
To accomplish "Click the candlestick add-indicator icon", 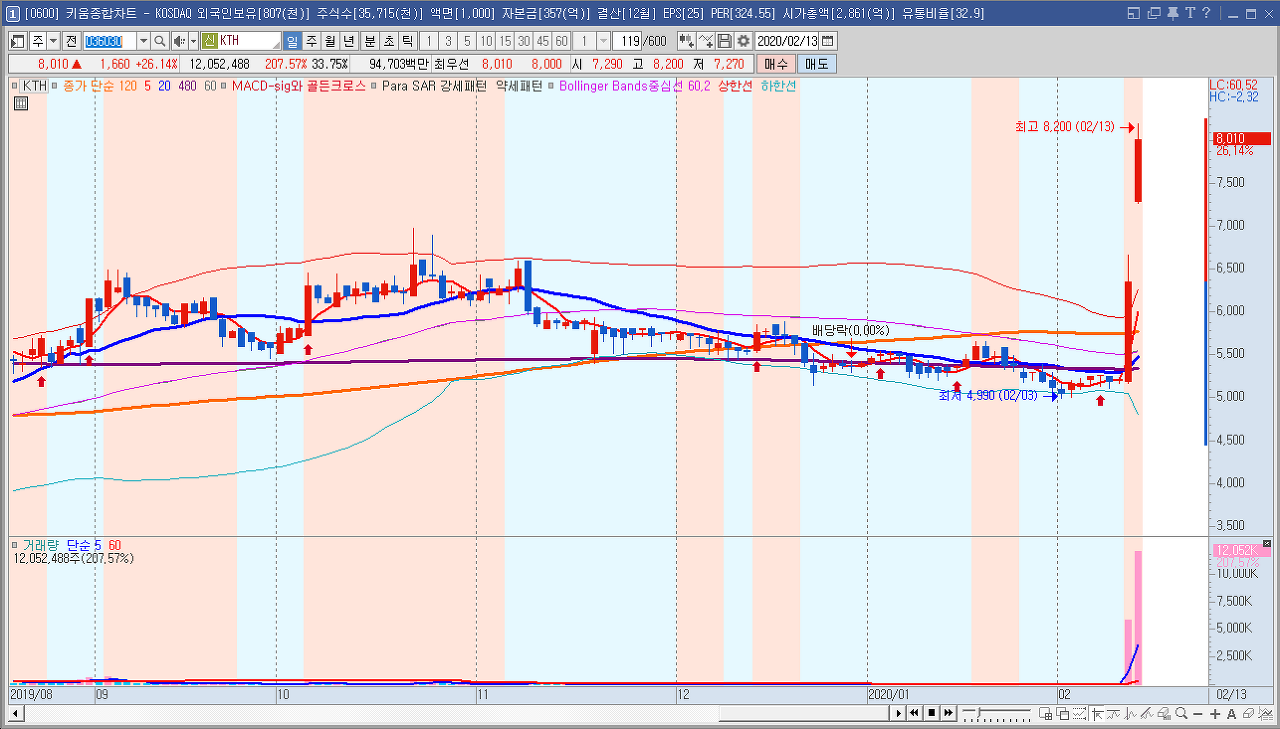I will click(x=686, y=41).
